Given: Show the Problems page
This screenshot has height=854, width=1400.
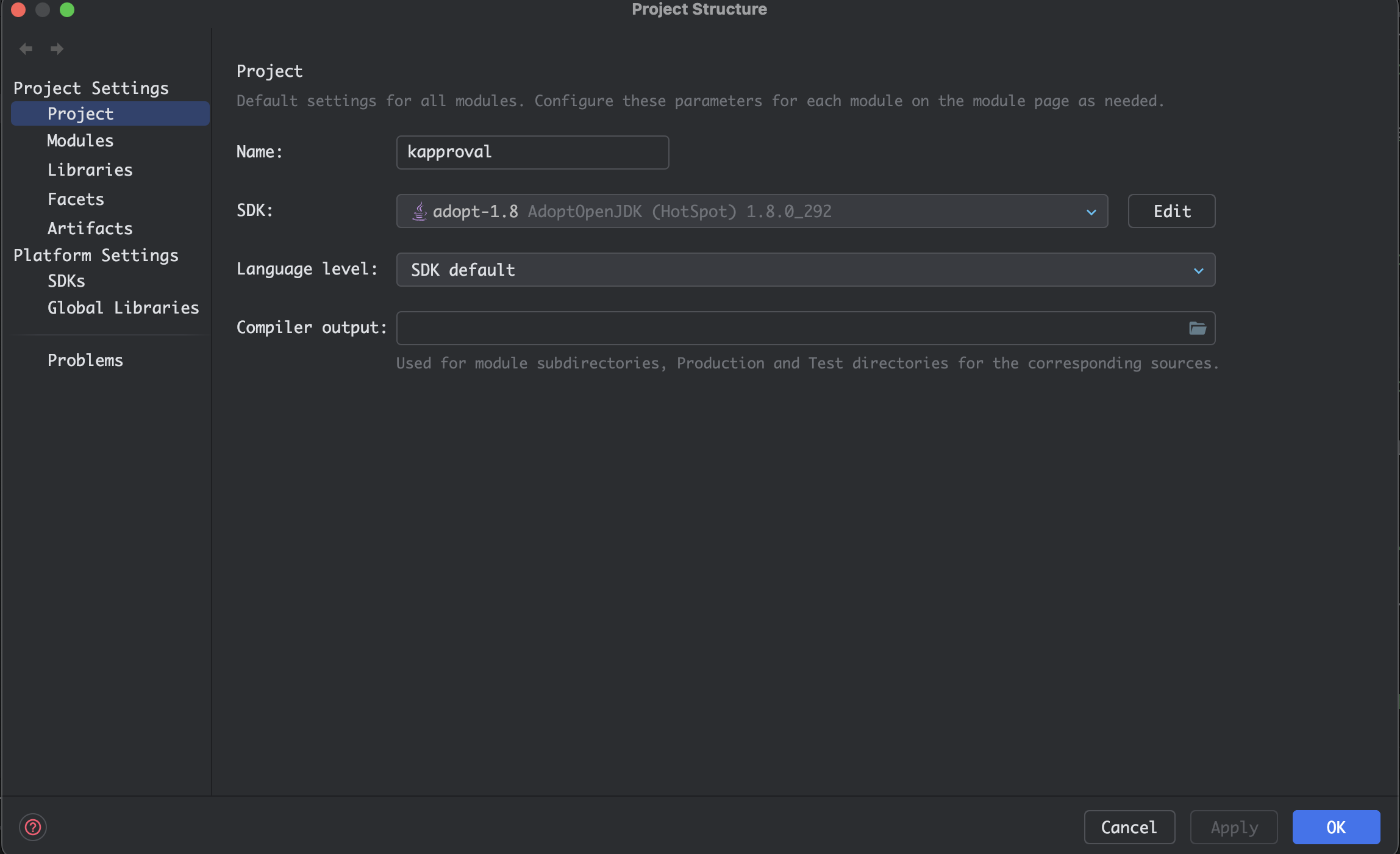Looking at the screenshot, I should click(x=85, y=360).
